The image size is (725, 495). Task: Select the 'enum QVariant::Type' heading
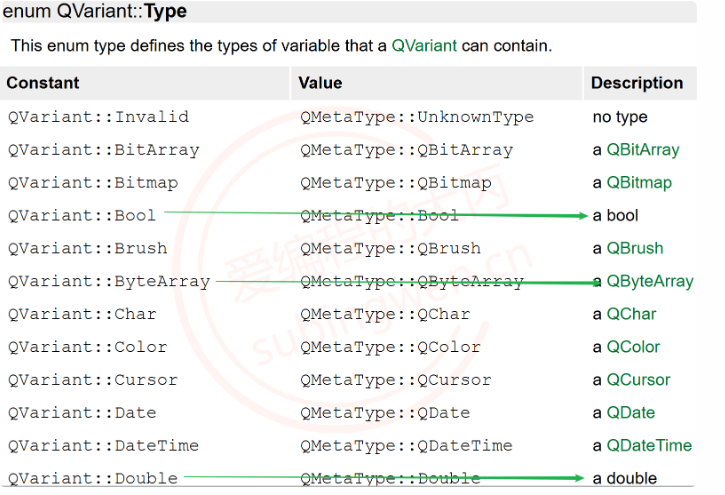click(95, 11)
